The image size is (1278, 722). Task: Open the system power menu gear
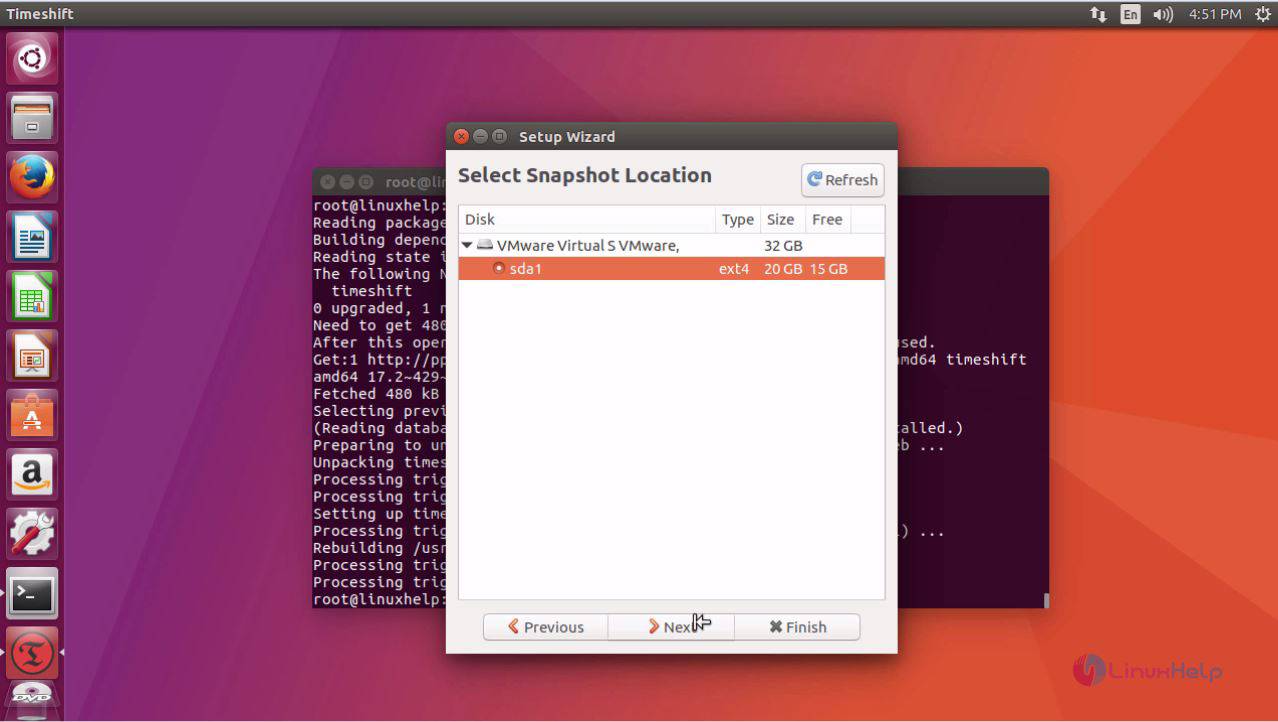pyautogui.click(x=1262, y=14)
